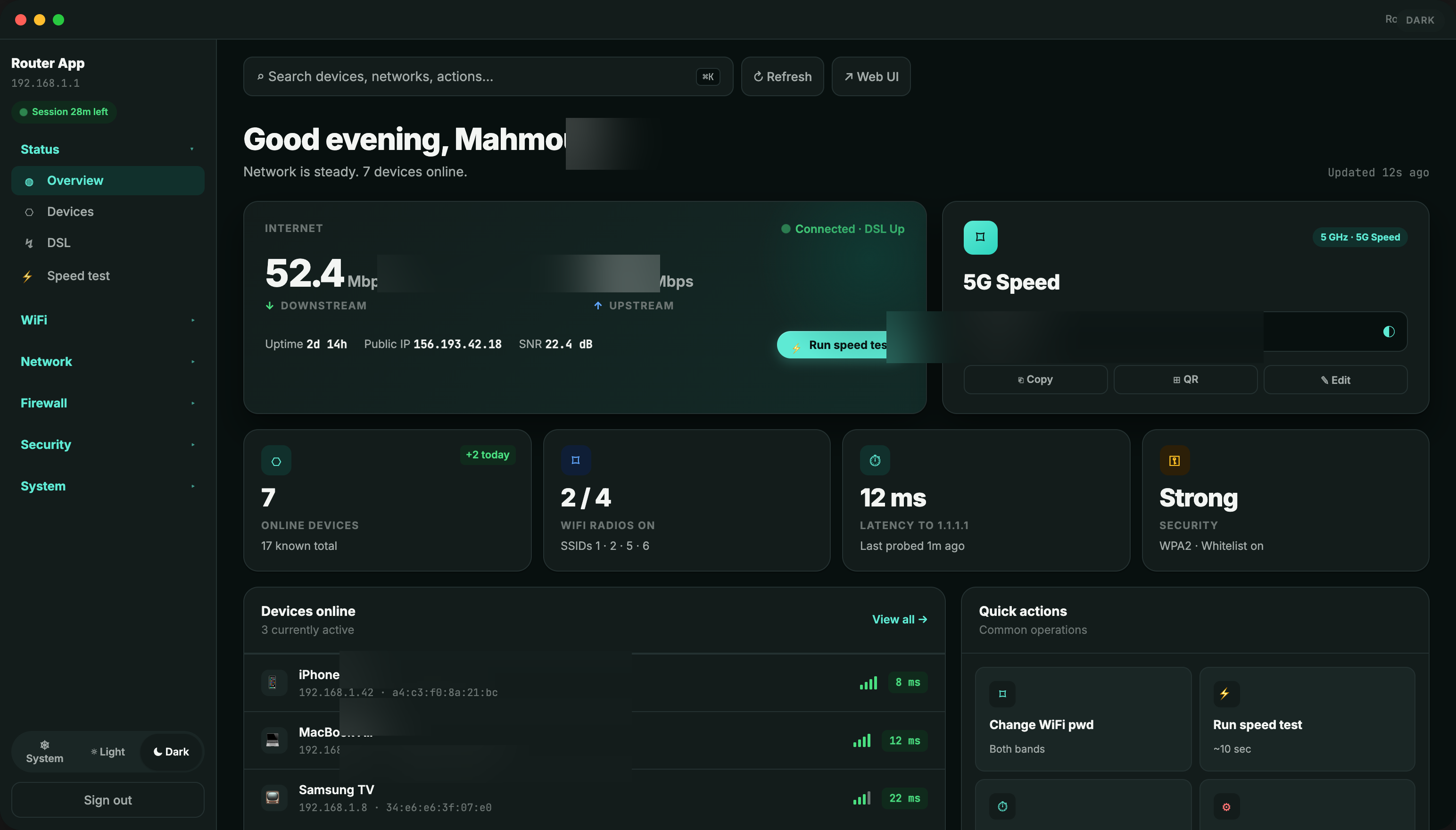Refresh the dashboard data

click(782, 76)
